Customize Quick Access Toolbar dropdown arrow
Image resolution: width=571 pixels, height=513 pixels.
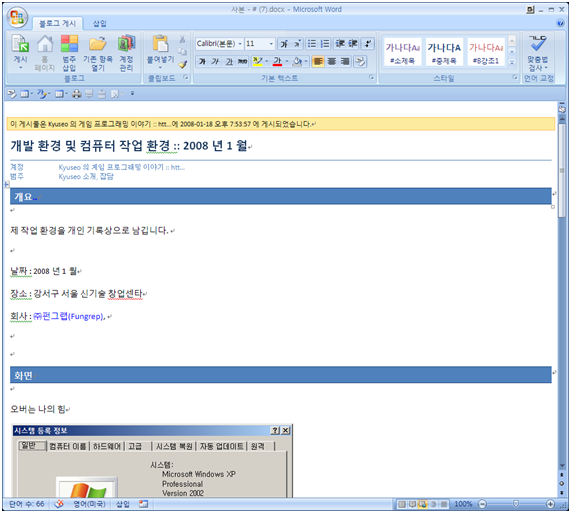[132, 94]
